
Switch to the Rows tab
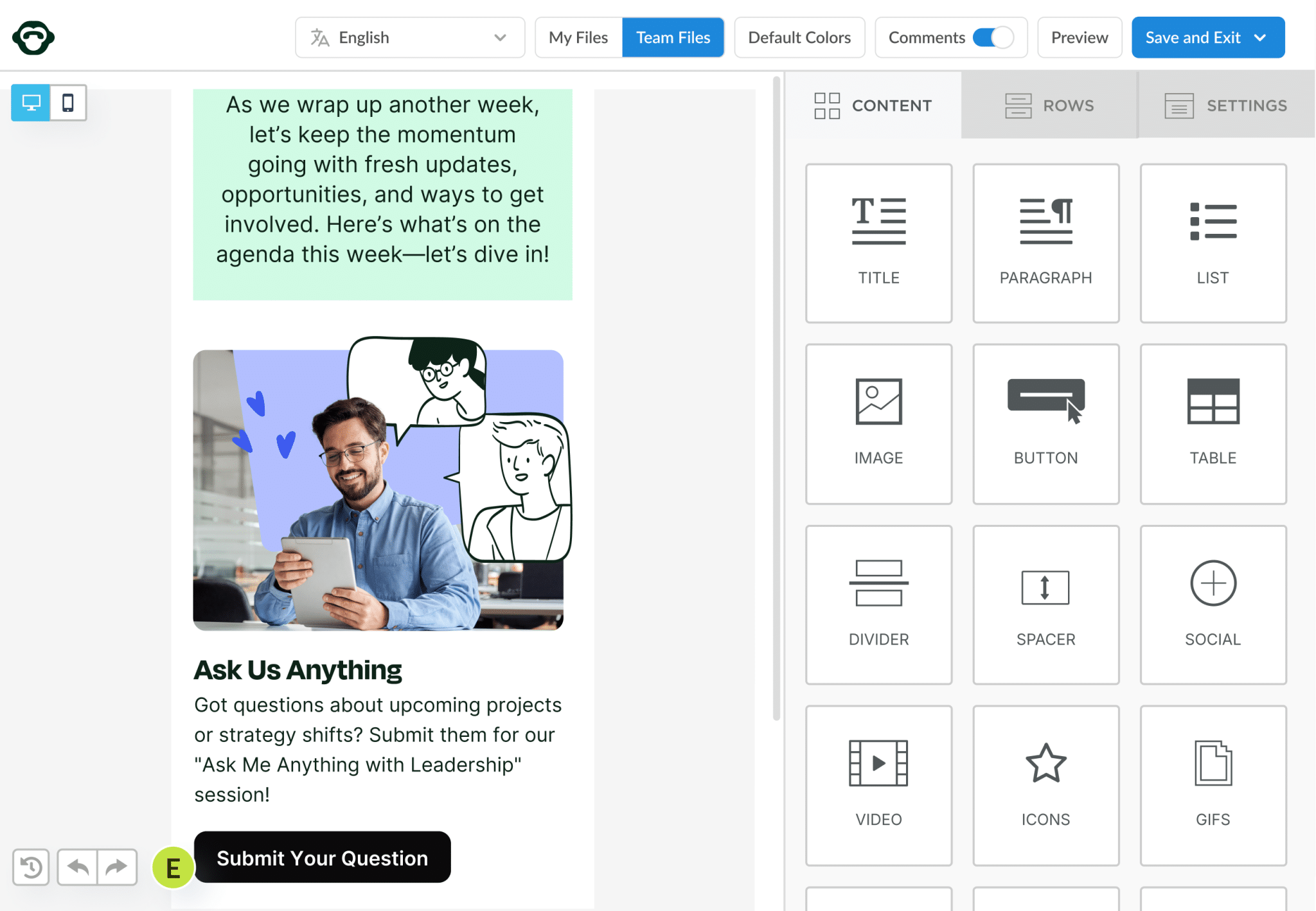(x=1049, y=105)
